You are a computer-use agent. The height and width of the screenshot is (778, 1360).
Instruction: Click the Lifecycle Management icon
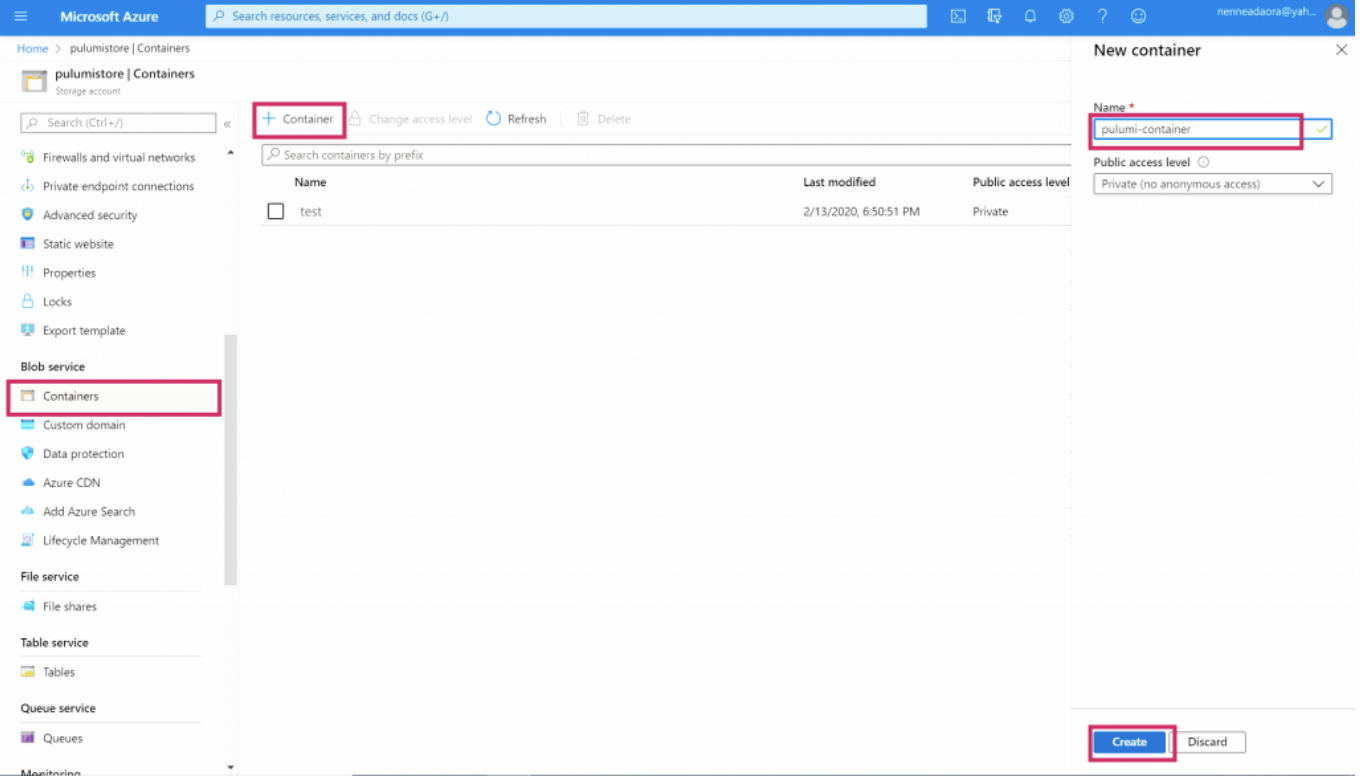(28, 542)
